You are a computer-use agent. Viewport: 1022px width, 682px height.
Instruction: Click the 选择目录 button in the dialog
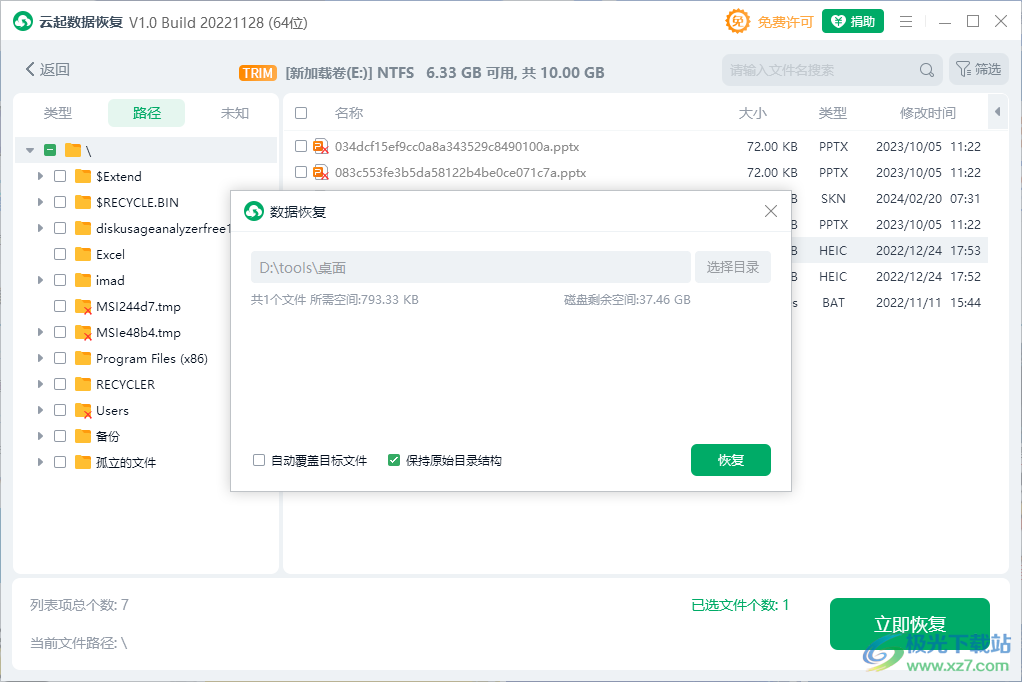(x=733, y=267)
